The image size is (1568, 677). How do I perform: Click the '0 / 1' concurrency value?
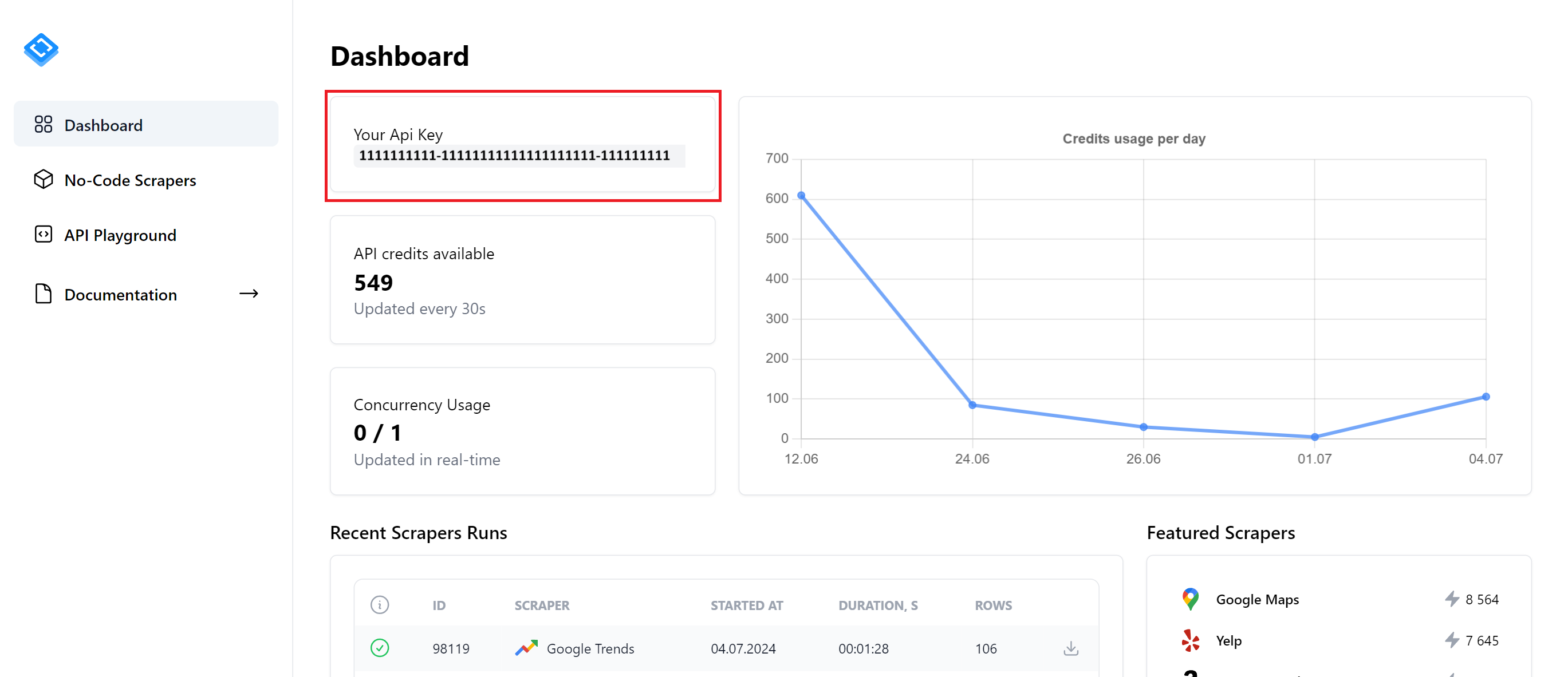(377, 433)
